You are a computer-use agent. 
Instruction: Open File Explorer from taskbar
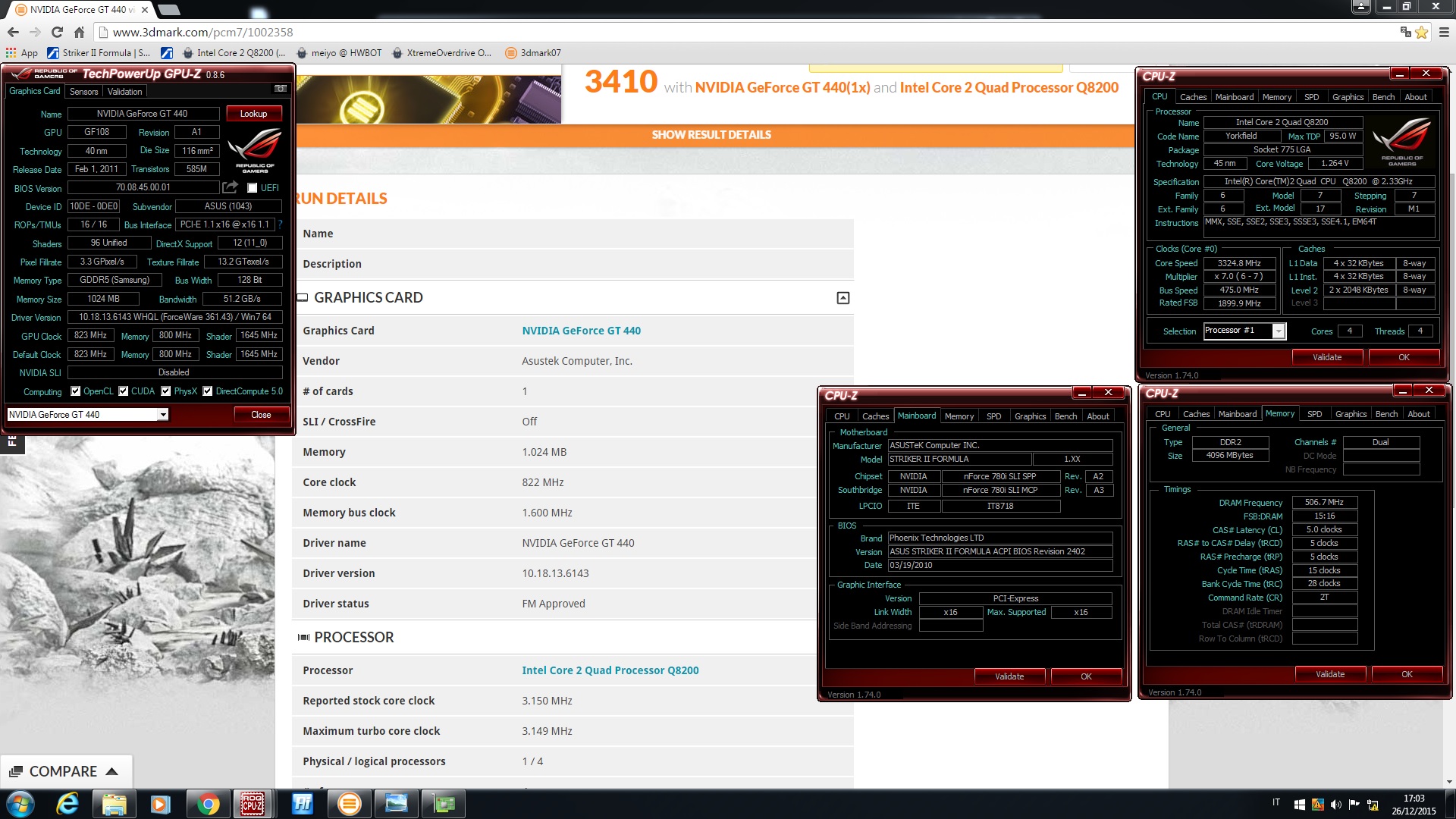pyautogui.click(x=115, y=804)
